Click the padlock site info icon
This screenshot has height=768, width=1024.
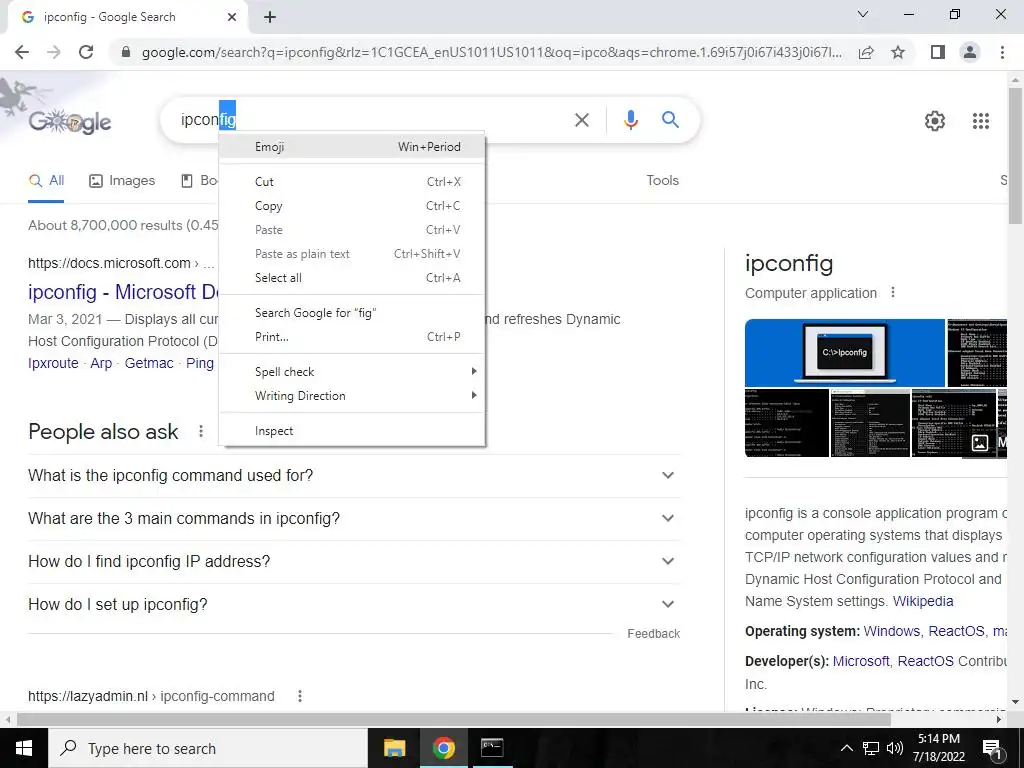[x=126, y=52]
